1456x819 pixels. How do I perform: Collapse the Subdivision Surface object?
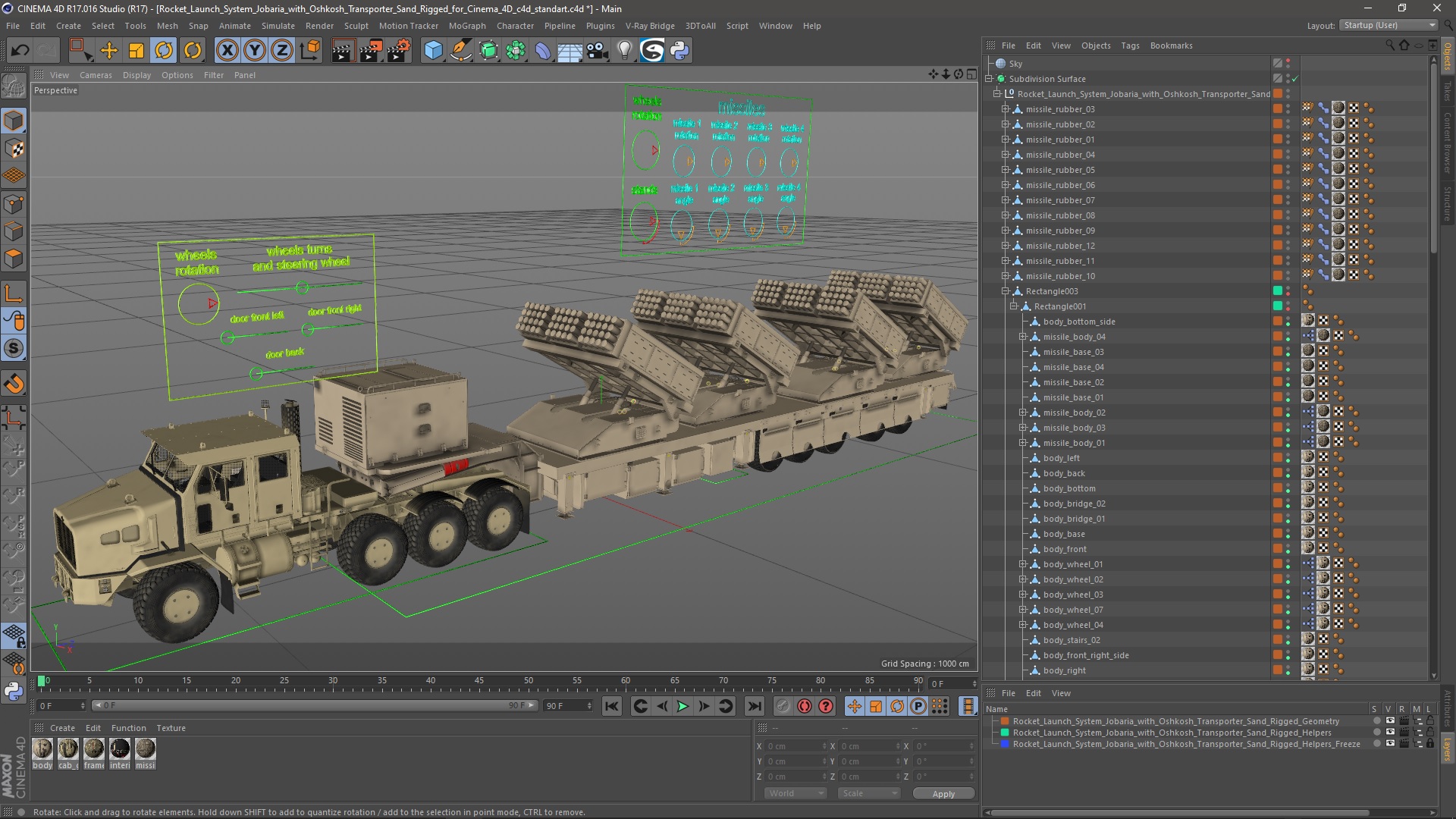[x=990, y=79]
